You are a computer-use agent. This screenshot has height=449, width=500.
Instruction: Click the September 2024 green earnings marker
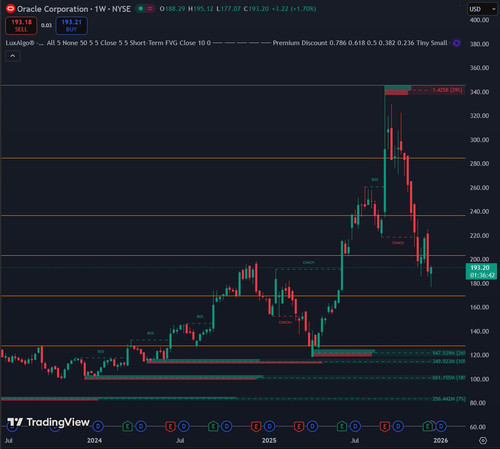pyautogui.click(x=213, y=426)
